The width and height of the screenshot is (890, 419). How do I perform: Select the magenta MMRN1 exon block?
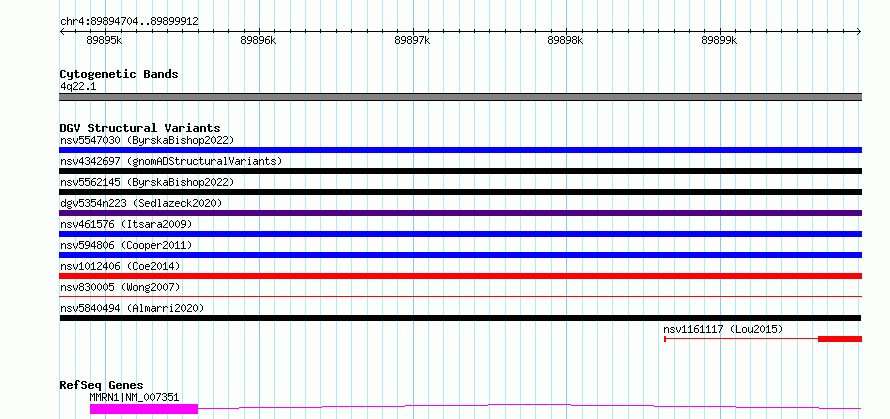click(144, 409)
